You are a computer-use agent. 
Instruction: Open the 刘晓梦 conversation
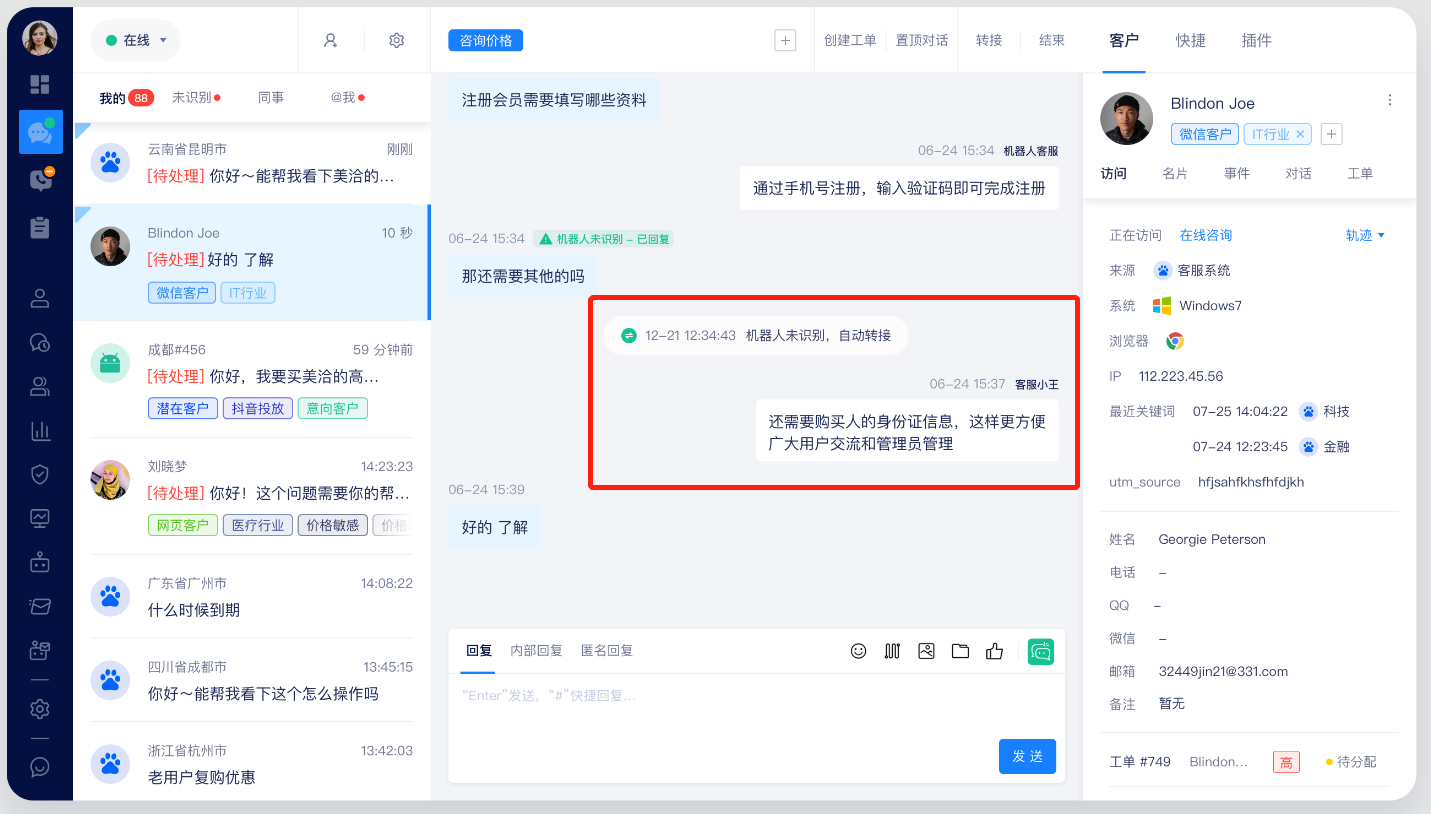click(x=252, y=496)
